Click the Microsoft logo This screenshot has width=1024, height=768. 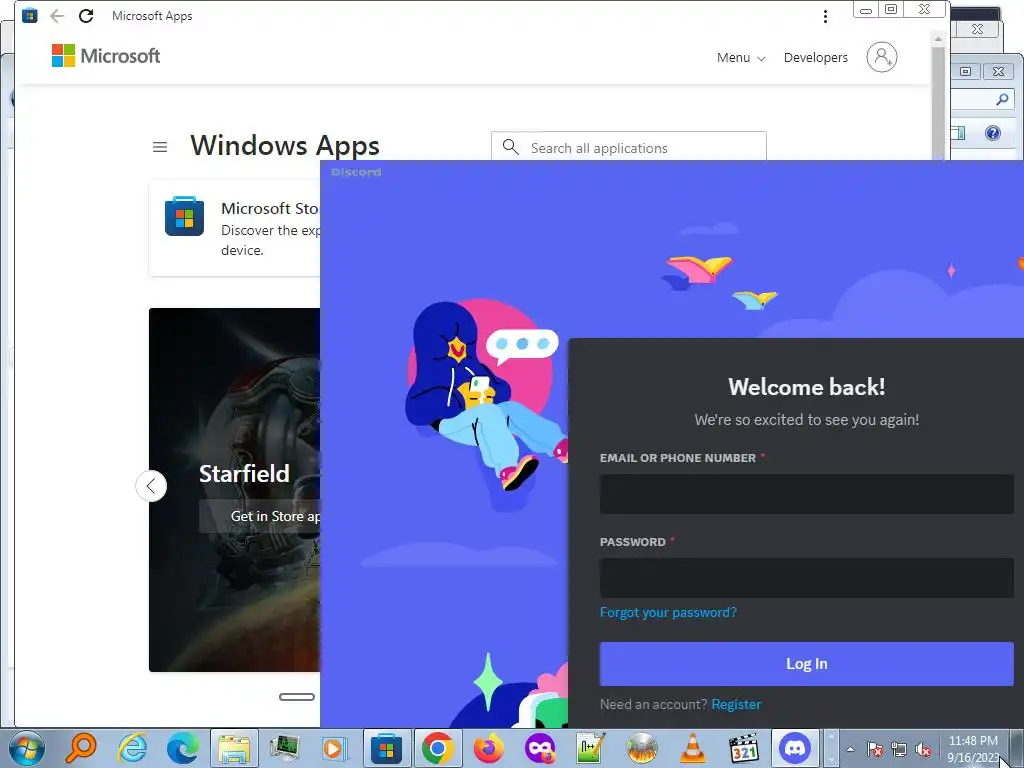click(x=106, y=56)
